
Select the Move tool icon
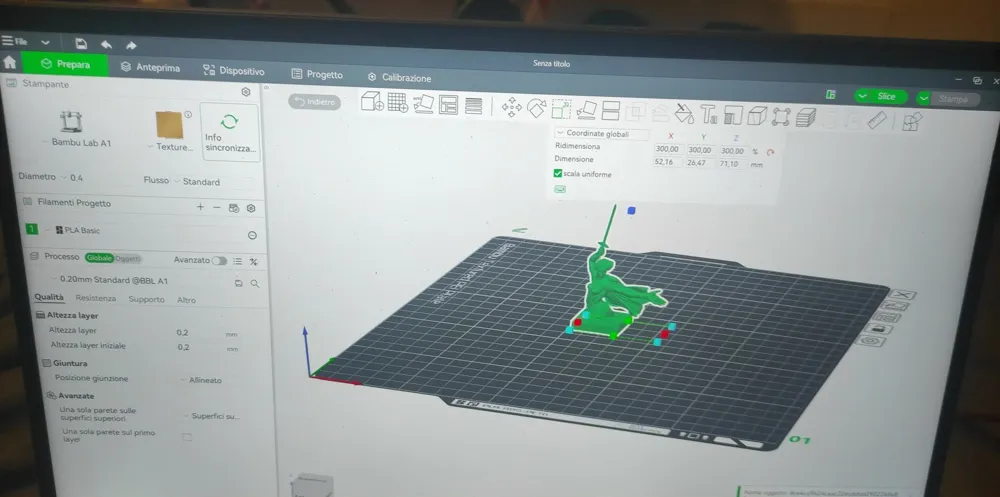511,107
